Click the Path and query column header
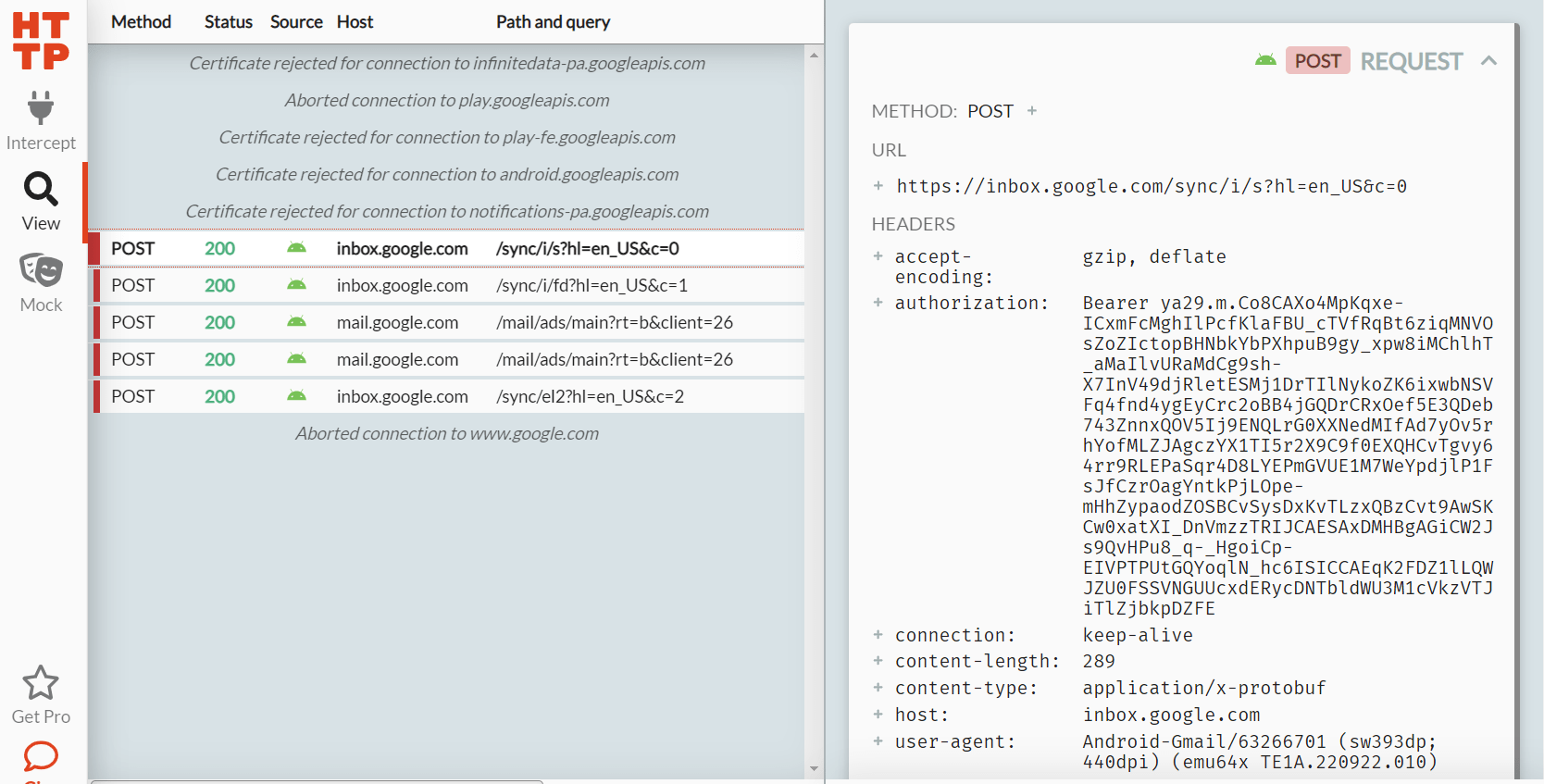This screenshot has height=784, width=1544. click(554, 22)
